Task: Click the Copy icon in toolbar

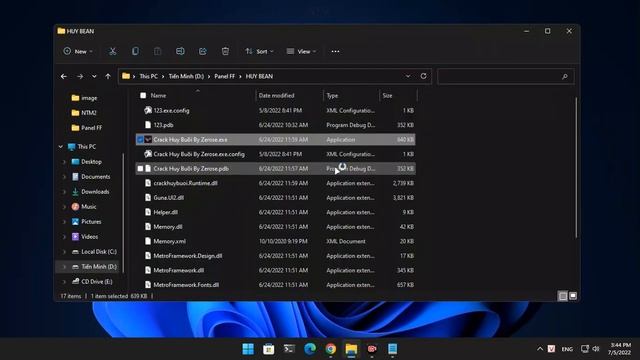Action: coord(135,51)
